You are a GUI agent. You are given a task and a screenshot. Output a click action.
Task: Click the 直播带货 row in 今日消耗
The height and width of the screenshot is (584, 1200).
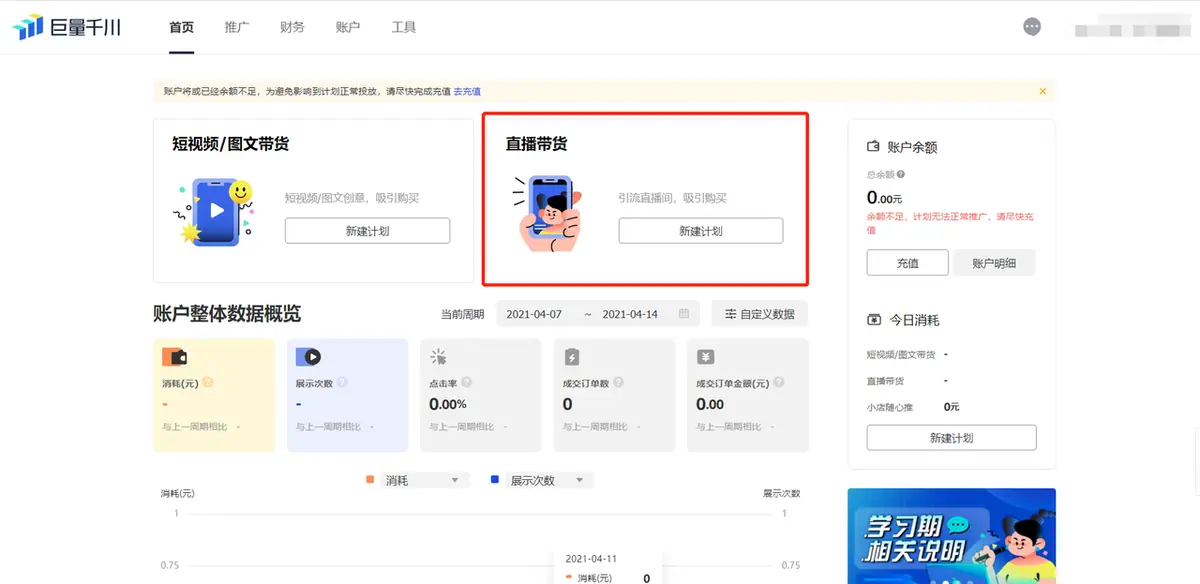(885, 381)
